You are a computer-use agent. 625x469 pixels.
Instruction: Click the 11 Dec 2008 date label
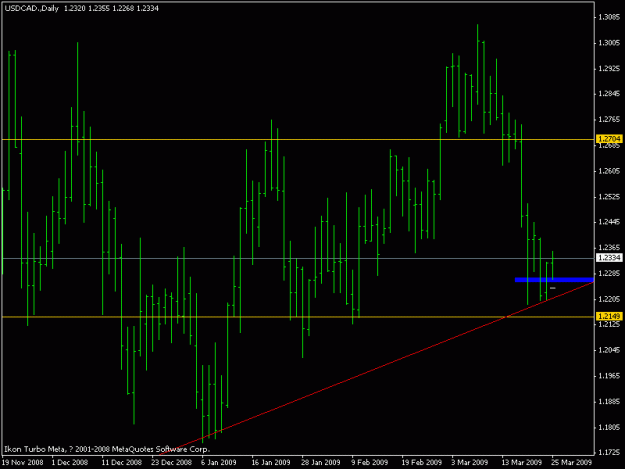pyautogui.click(x=122, y=462)
